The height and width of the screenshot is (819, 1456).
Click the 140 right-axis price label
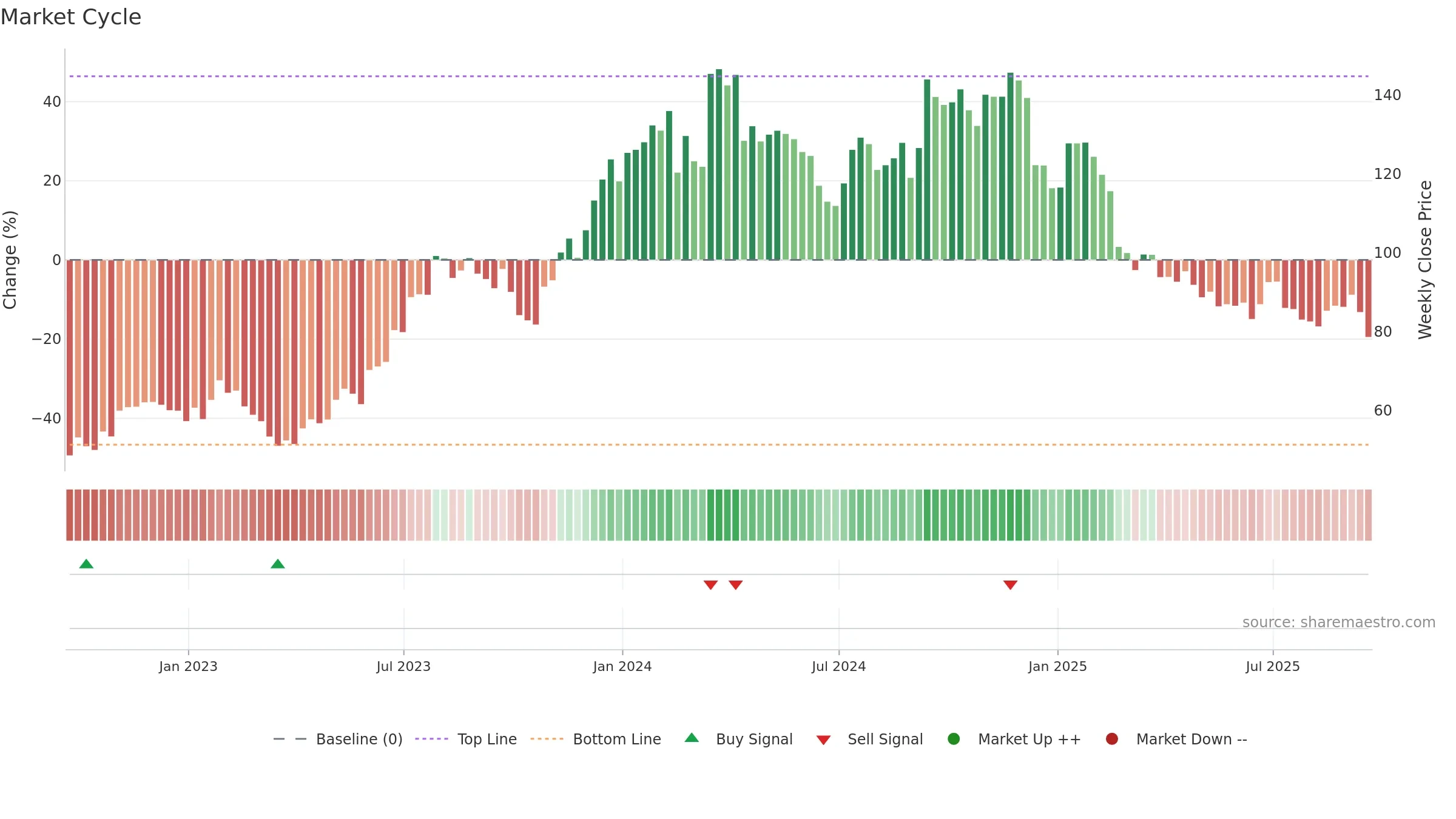click(1387, 95)
